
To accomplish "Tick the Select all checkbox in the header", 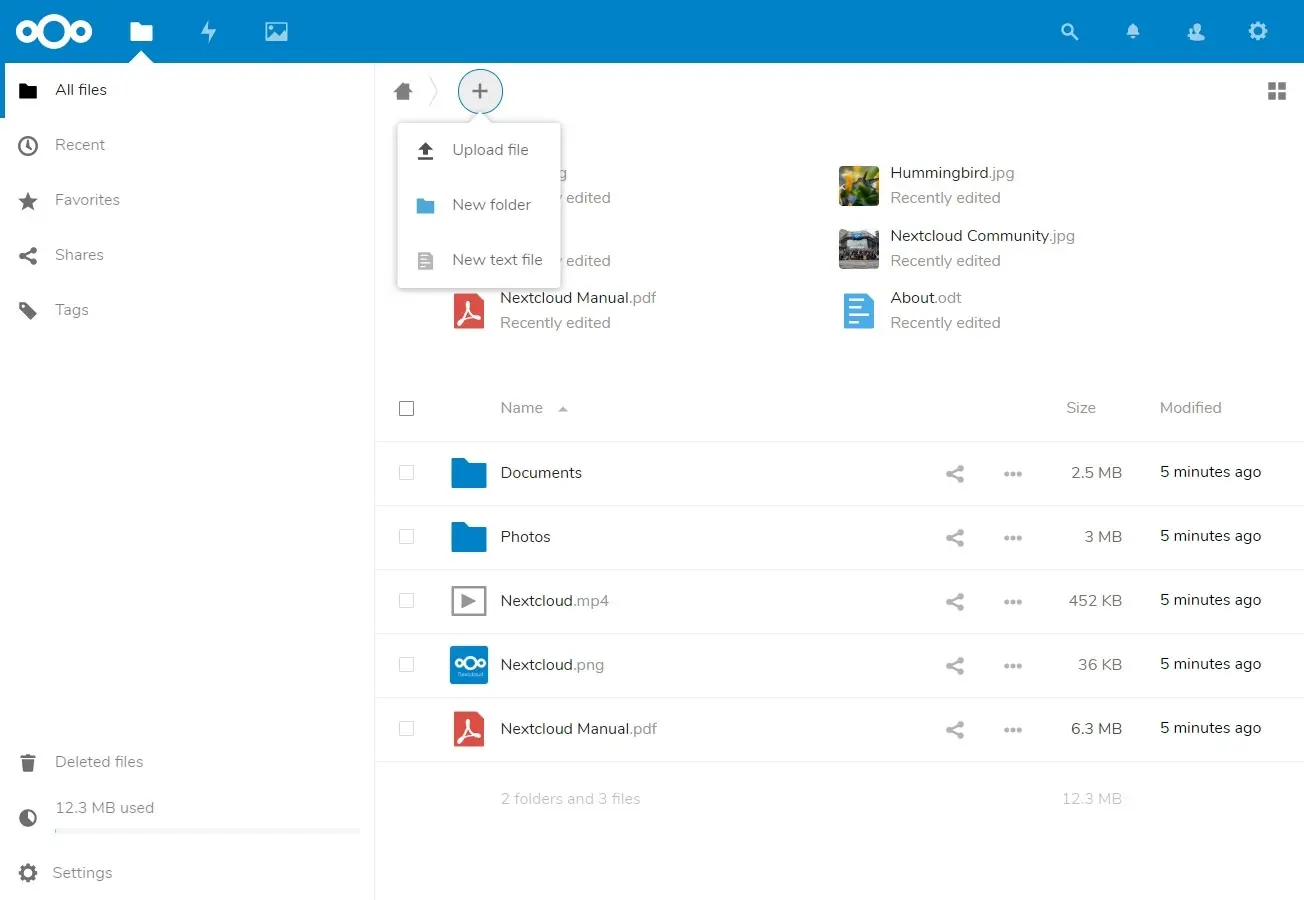I will click(x=406, y=408).
